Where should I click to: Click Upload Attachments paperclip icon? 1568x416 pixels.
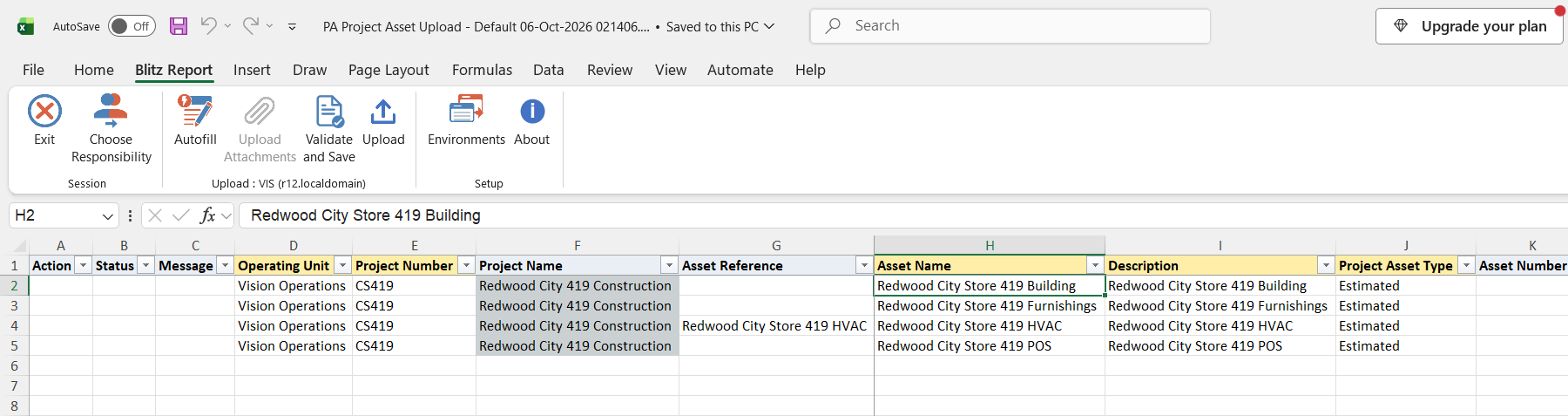(x=260, y=112)
